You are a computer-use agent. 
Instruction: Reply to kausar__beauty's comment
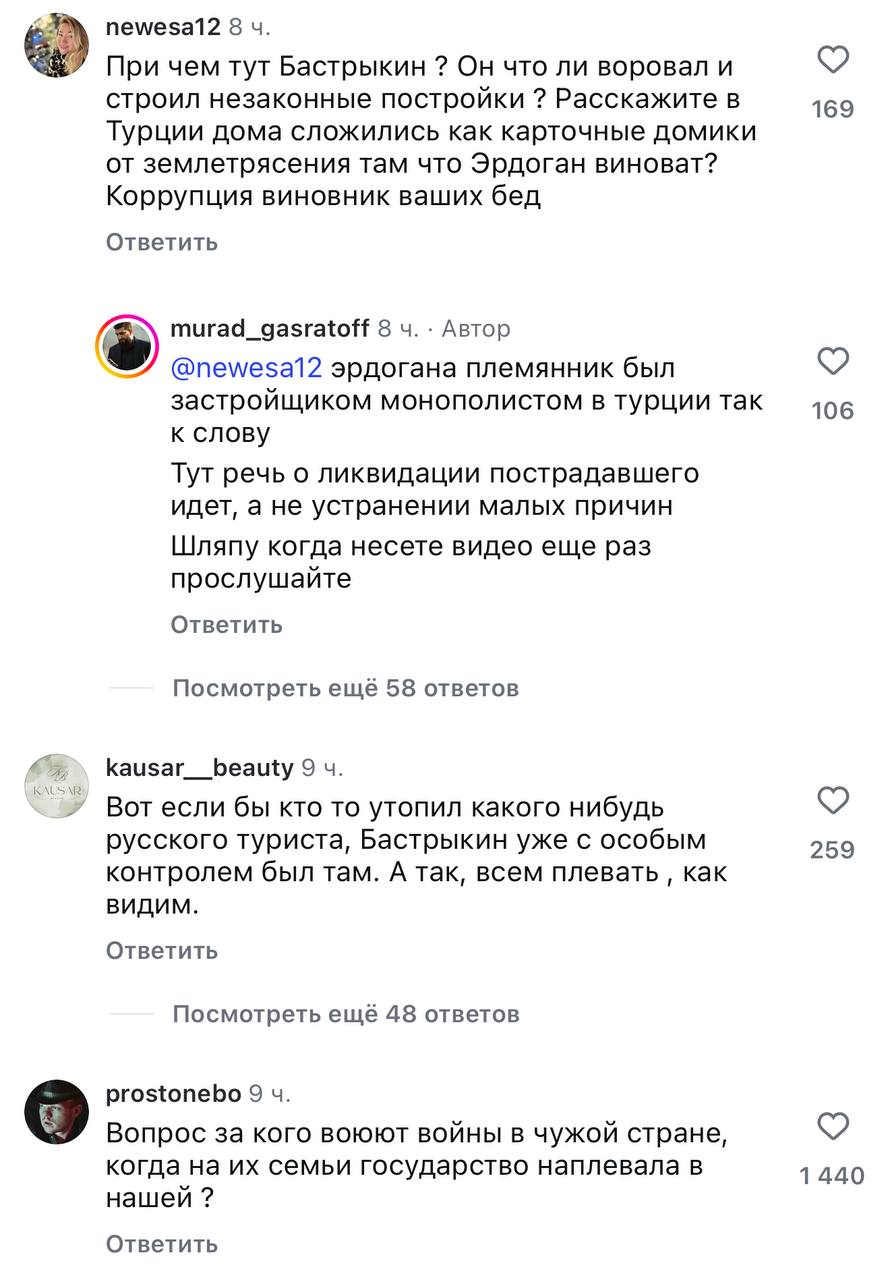160,952
